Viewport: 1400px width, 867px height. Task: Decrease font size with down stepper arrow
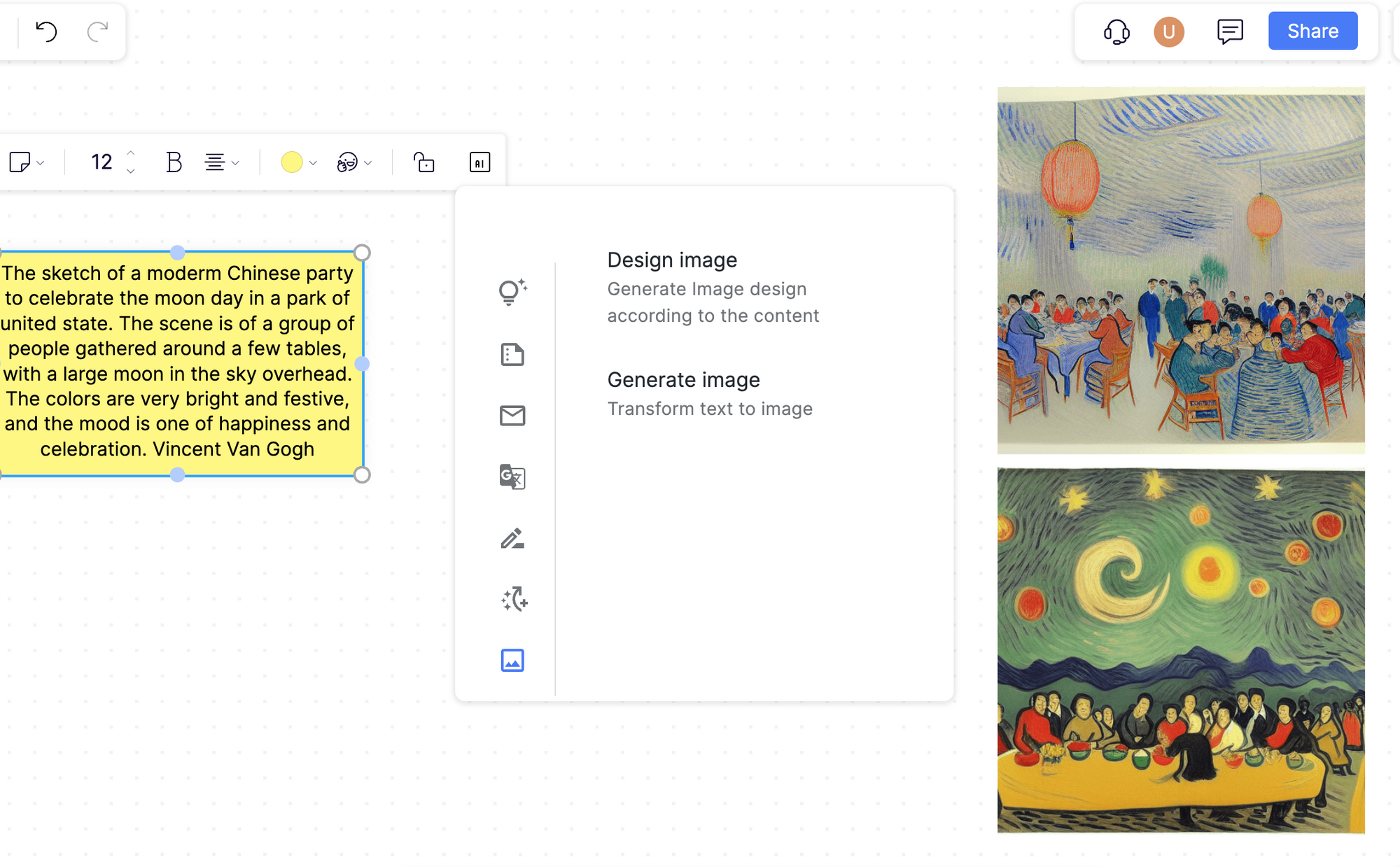point(131,171)
